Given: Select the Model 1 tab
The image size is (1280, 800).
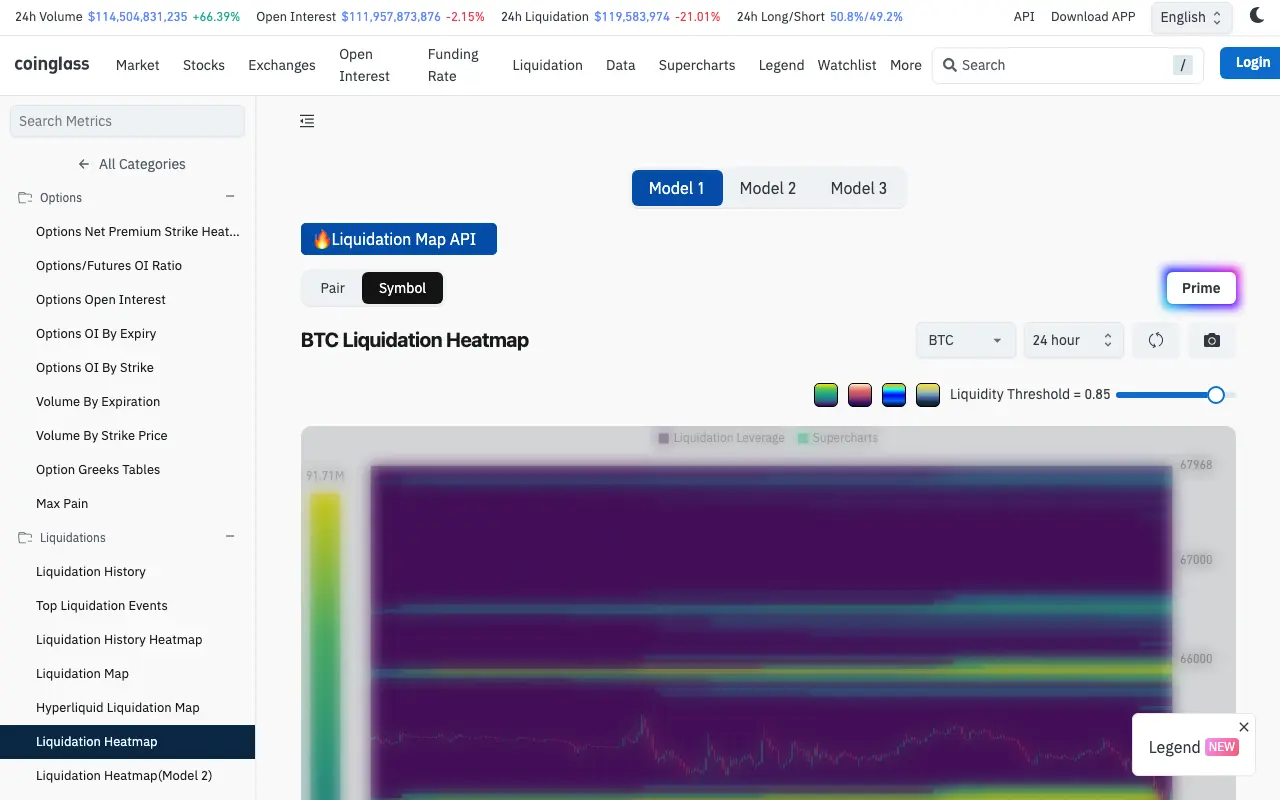Looking at the screenshot, I should 677,188.
